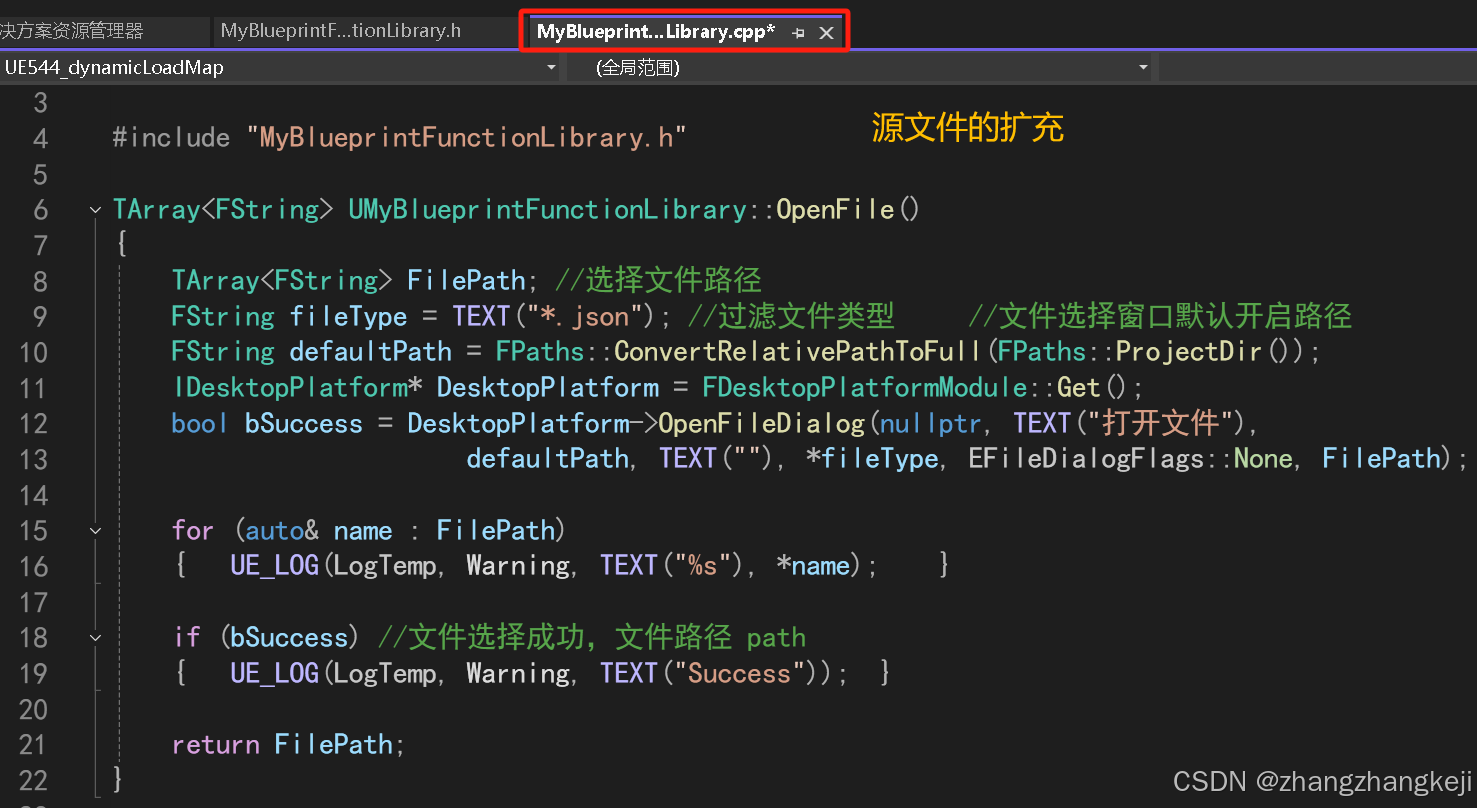Switch to the MyBlueprintF...tionLibrary.h tab
The width and height of the screenshot is (1477, 808).
[341, 31]
